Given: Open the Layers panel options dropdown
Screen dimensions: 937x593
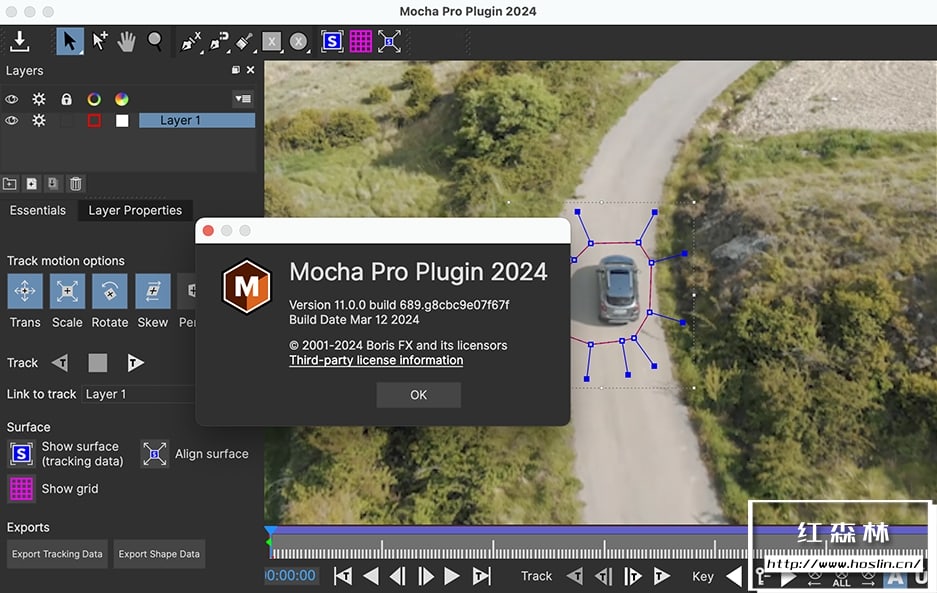Looking at the screenshot, I should tap(243, 99).
